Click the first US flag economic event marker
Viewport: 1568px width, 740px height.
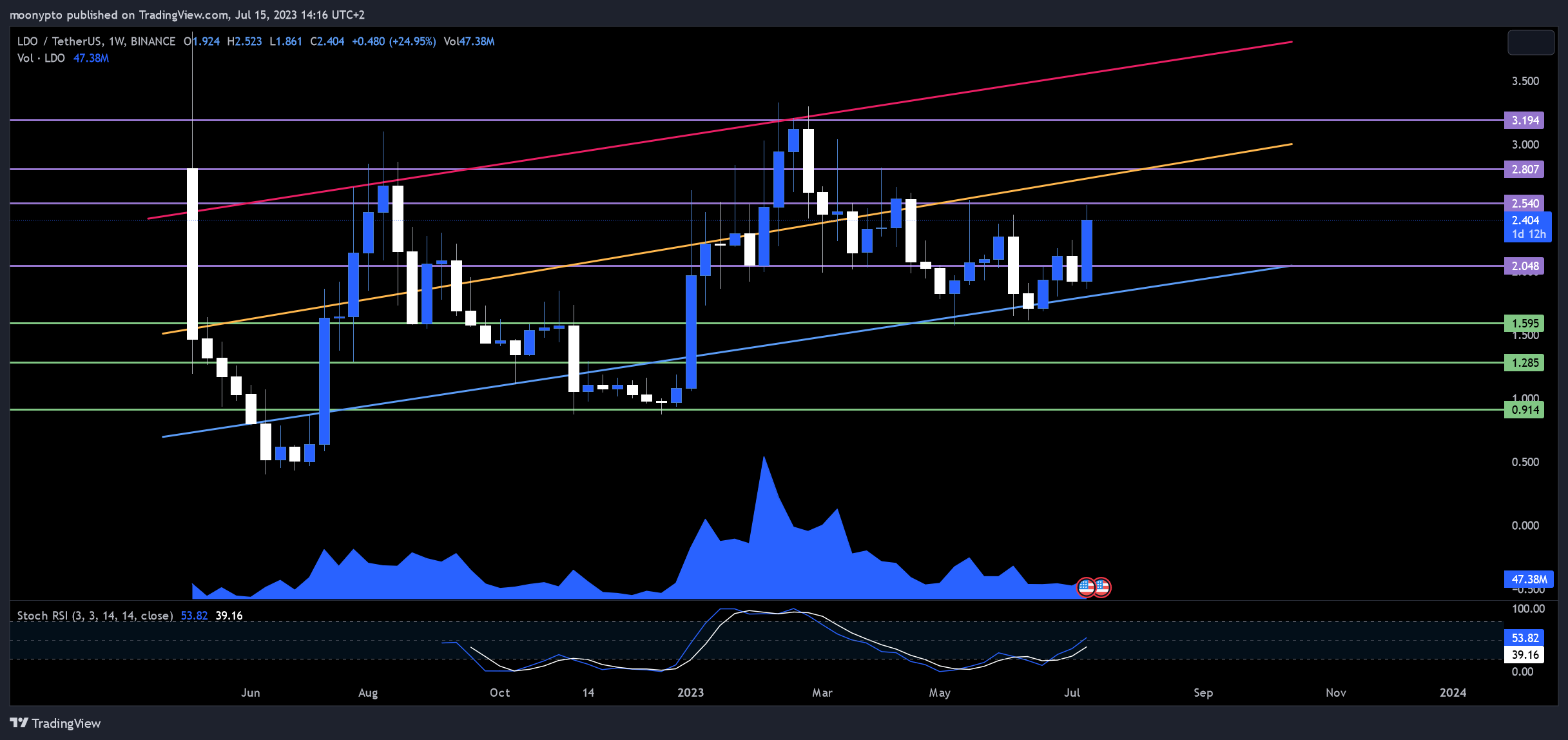click(1086, 587)
